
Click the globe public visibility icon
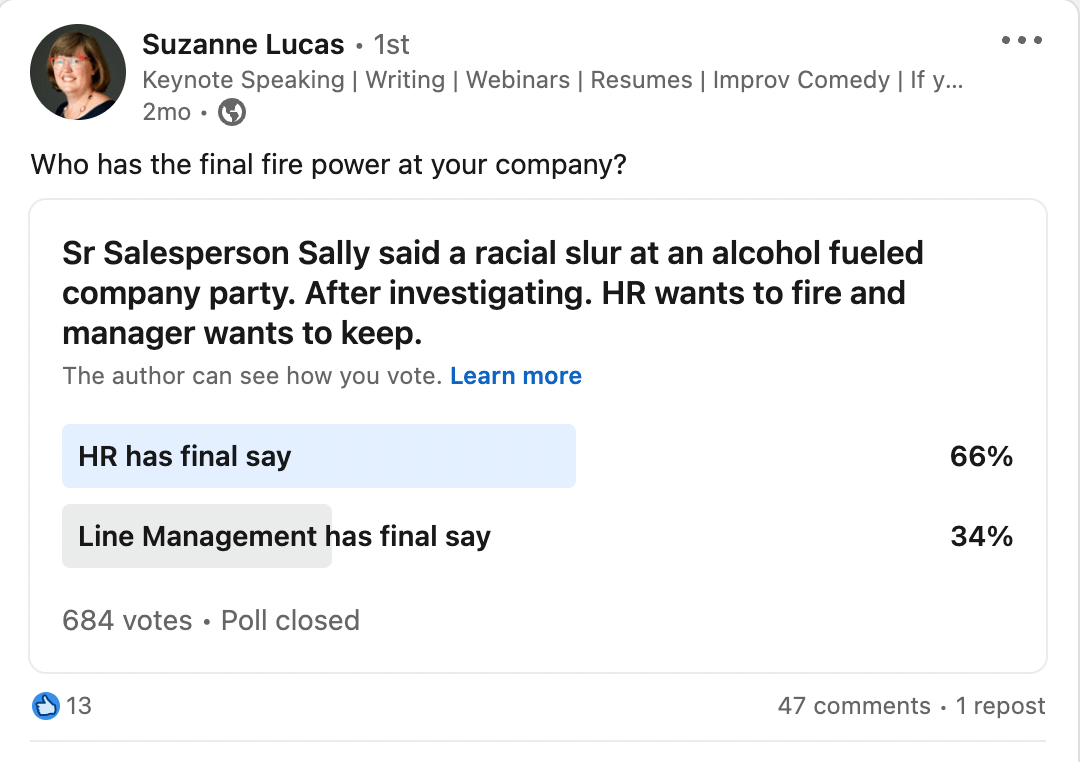[232, 112]
